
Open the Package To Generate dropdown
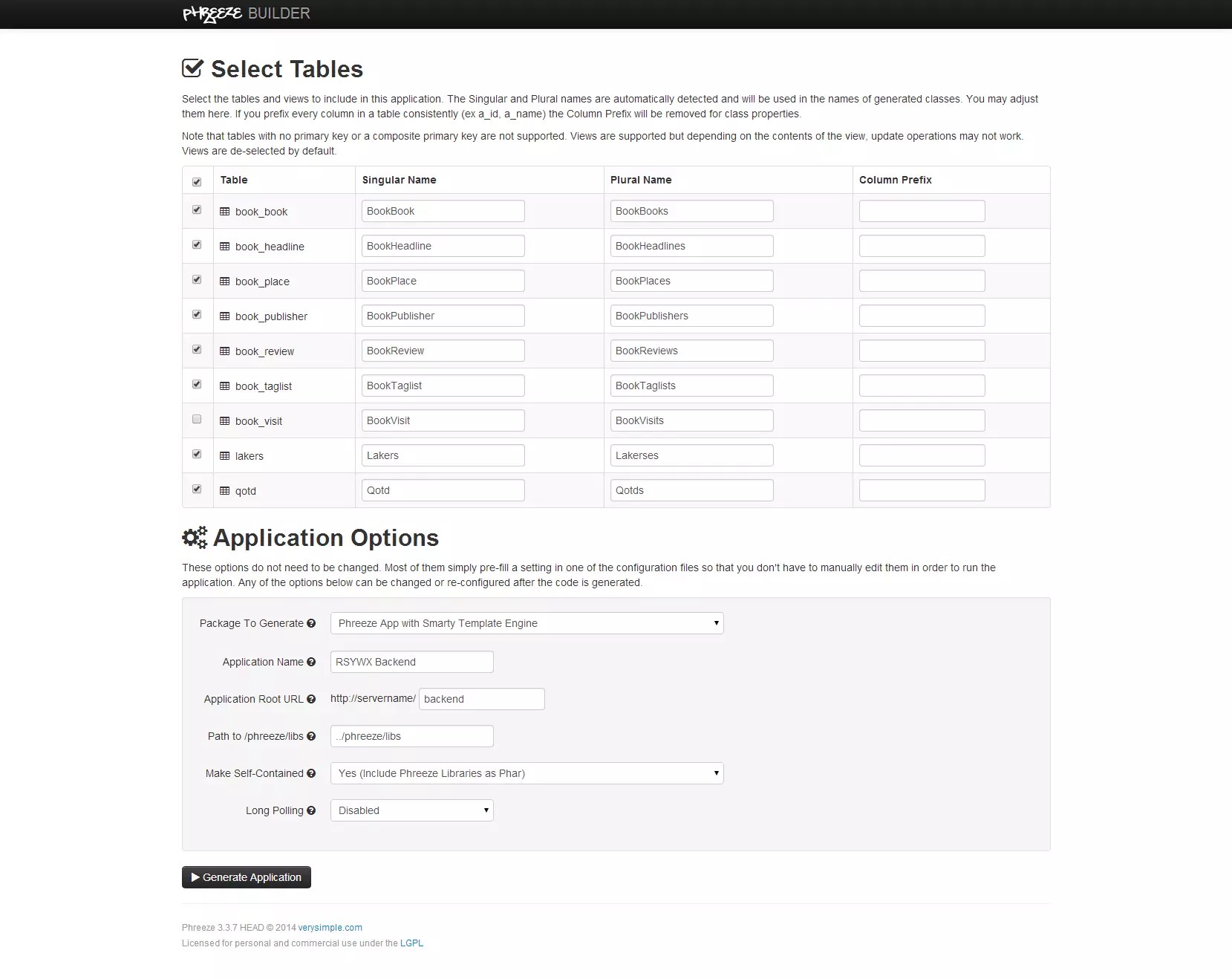[x=527, y=623]
